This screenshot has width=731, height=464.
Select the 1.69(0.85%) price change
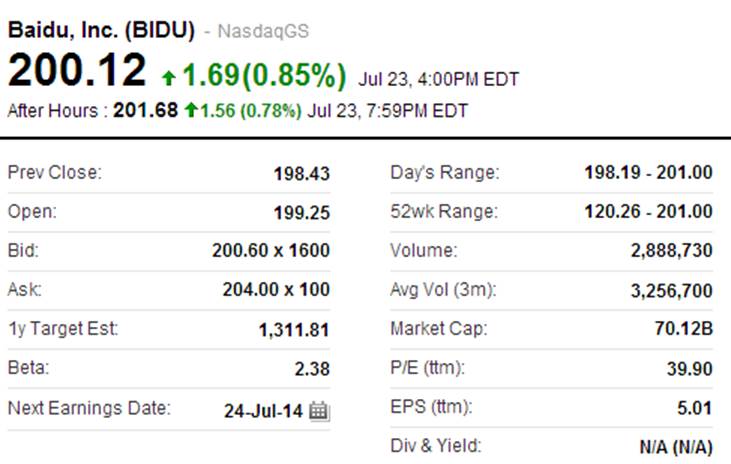(x=263, y=75)
